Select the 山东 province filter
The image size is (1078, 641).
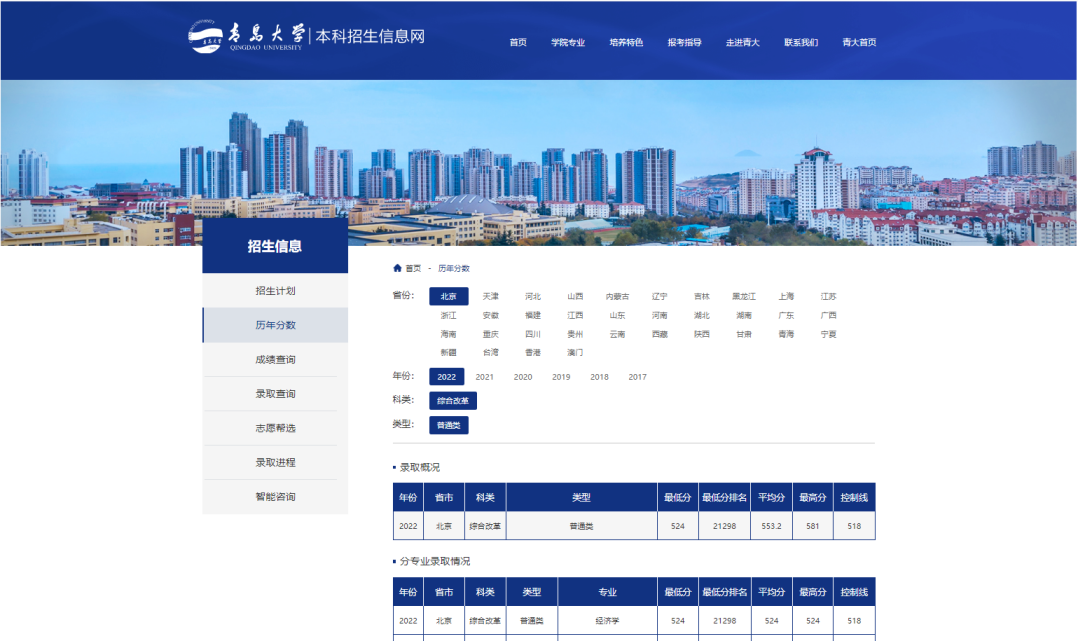(619, 315)
